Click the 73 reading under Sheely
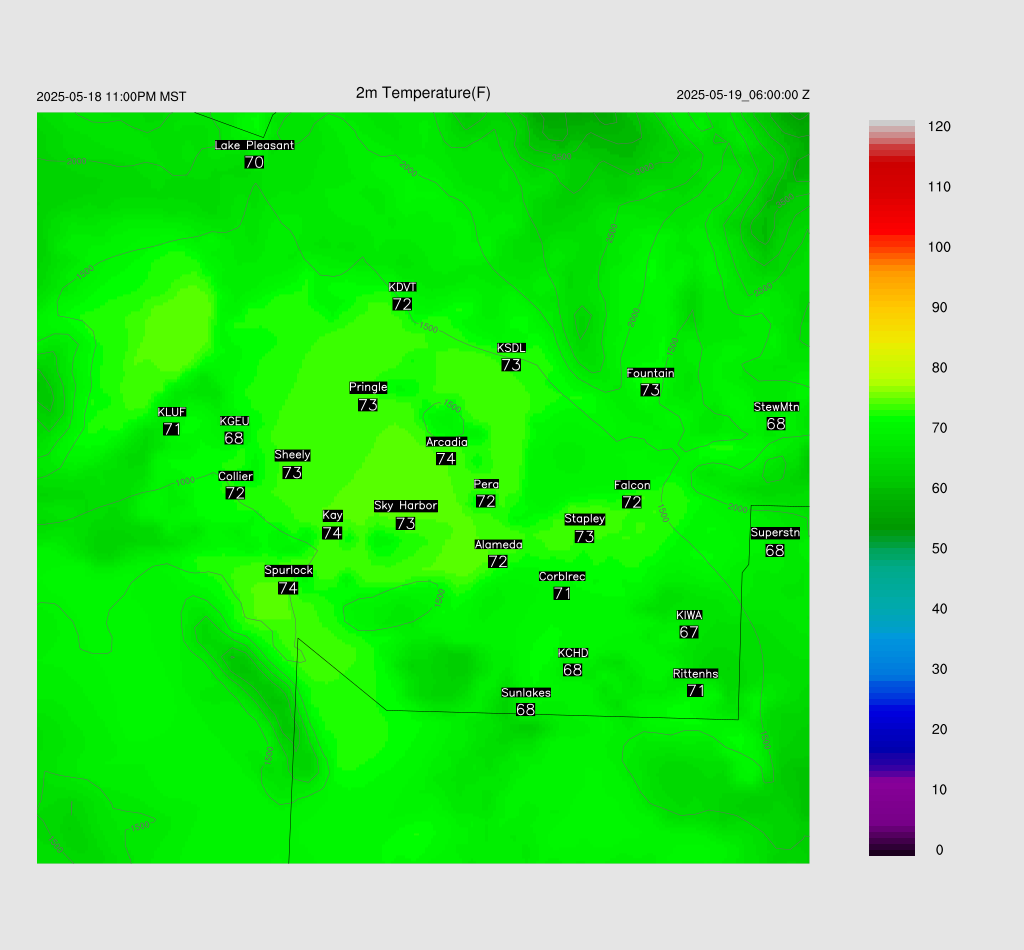This screenshot has height=950, width=1024. click(x=292, y=472)
